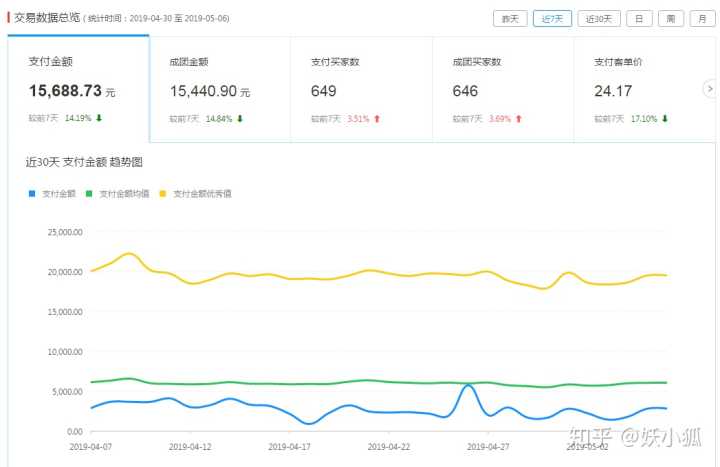Toggle the green 支付金额均值 legend series
This screenshot has width=720, height=467.
pyautogui.click(x=119, y=194)
